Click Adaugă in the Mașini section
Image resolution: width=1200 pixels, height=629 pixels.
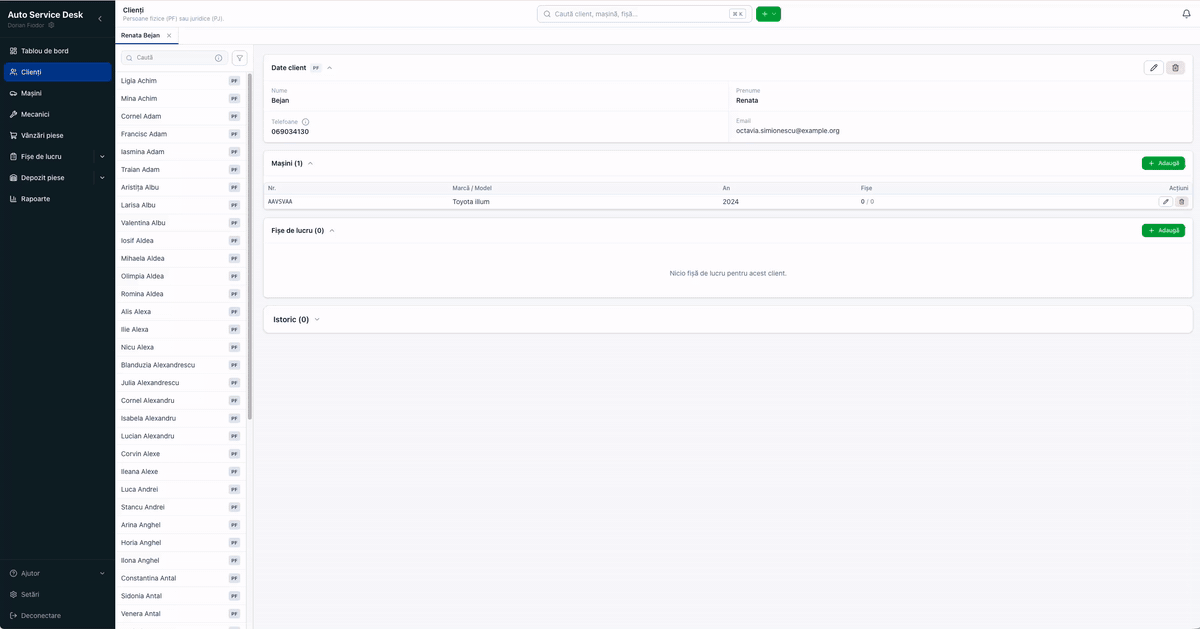pos(1163,163)
